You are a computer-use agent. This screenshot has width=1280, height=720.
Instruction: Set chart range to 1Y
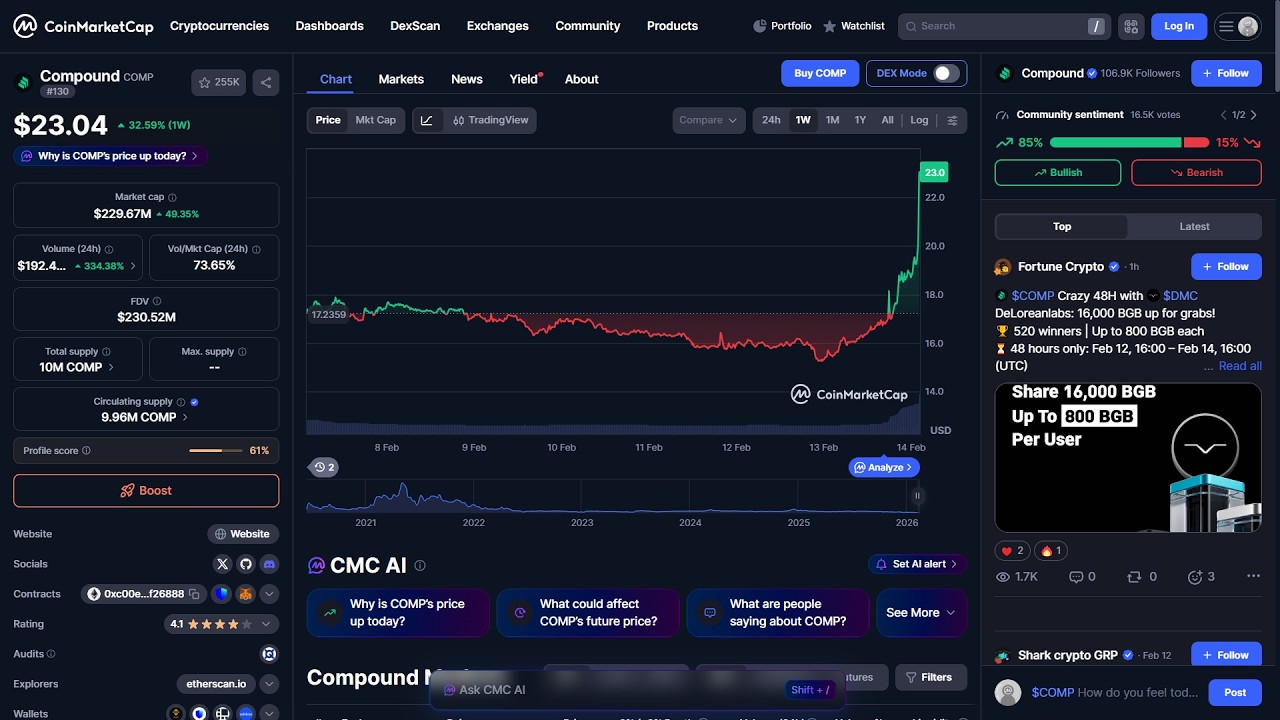point(860,120)
